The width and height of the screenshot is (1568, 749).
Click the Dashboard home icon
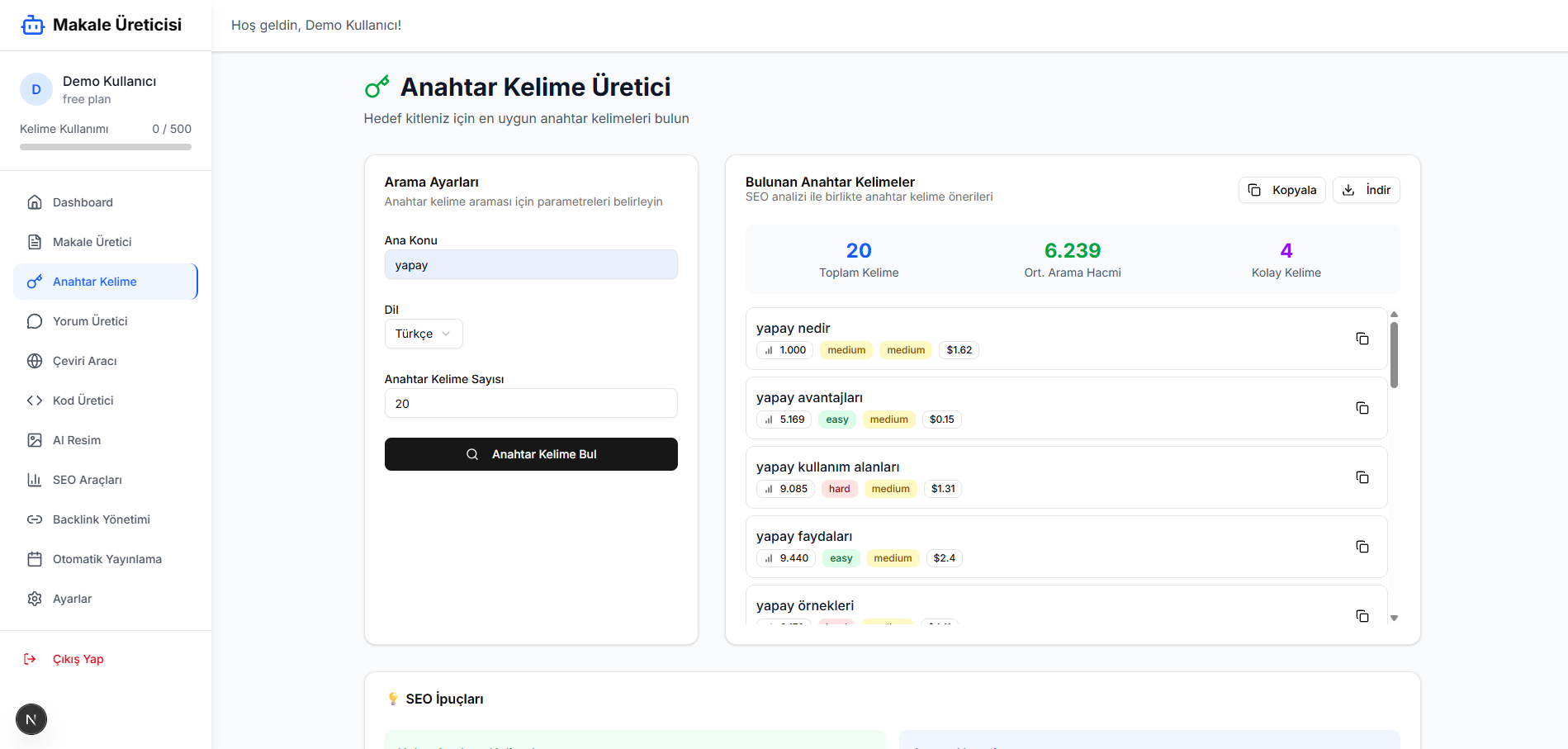pyautogui.click(x=35, y=202)
